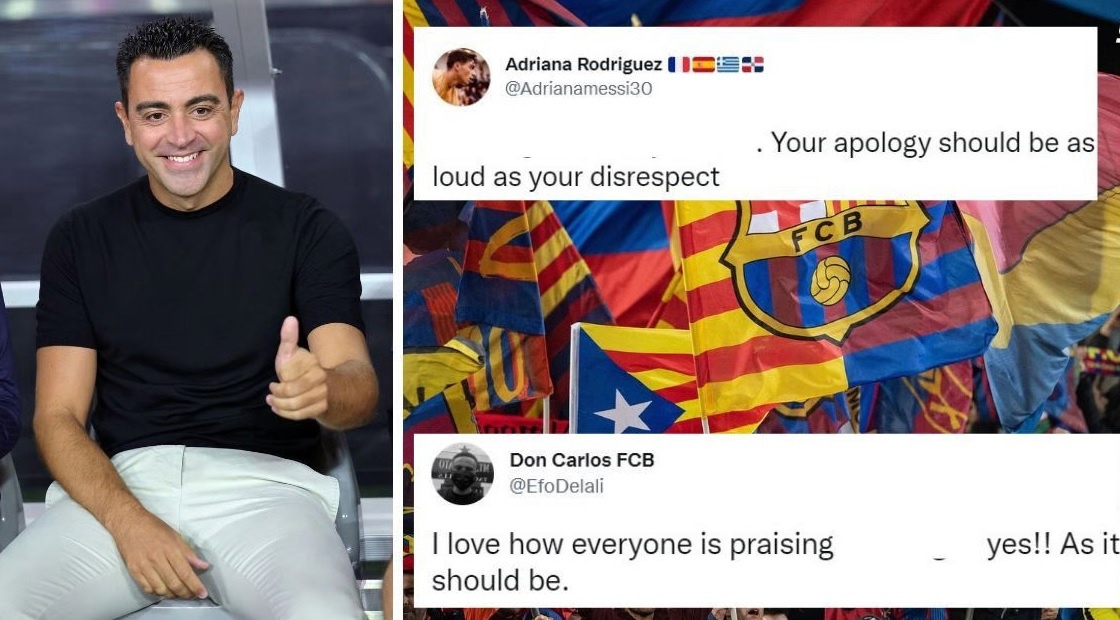Viewport: 1120px width, 620px height.
Task: Click the 'yes!! As it' tweet text
Action: tap(1053, 544)
